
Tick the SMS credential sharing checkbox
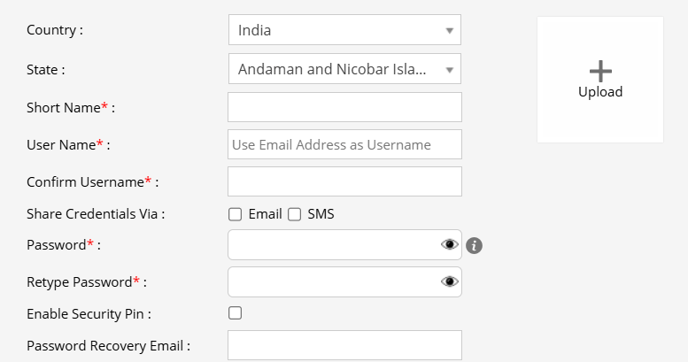[294, 214]
